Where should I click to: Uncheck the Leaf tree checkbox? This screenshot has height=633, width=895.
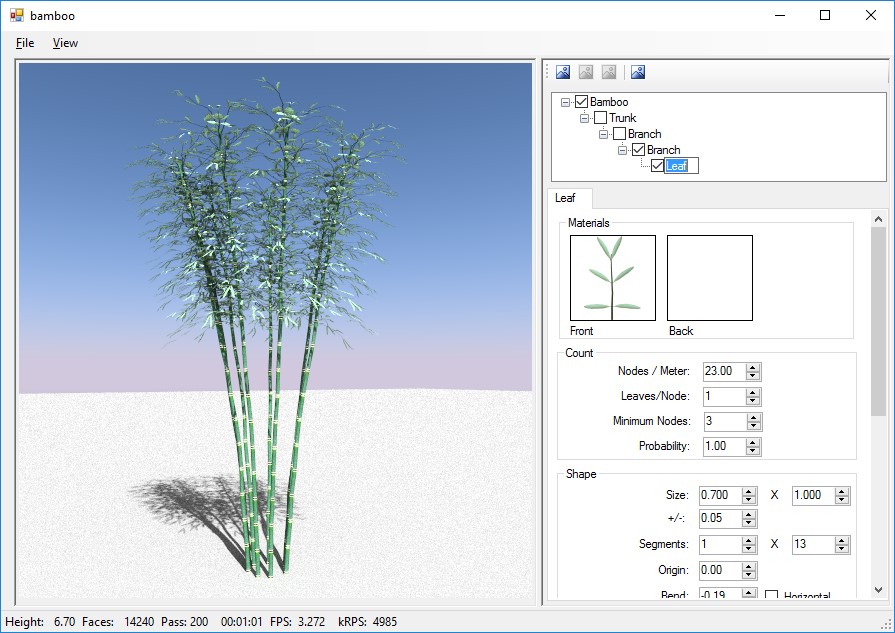(x=657, y=166)
